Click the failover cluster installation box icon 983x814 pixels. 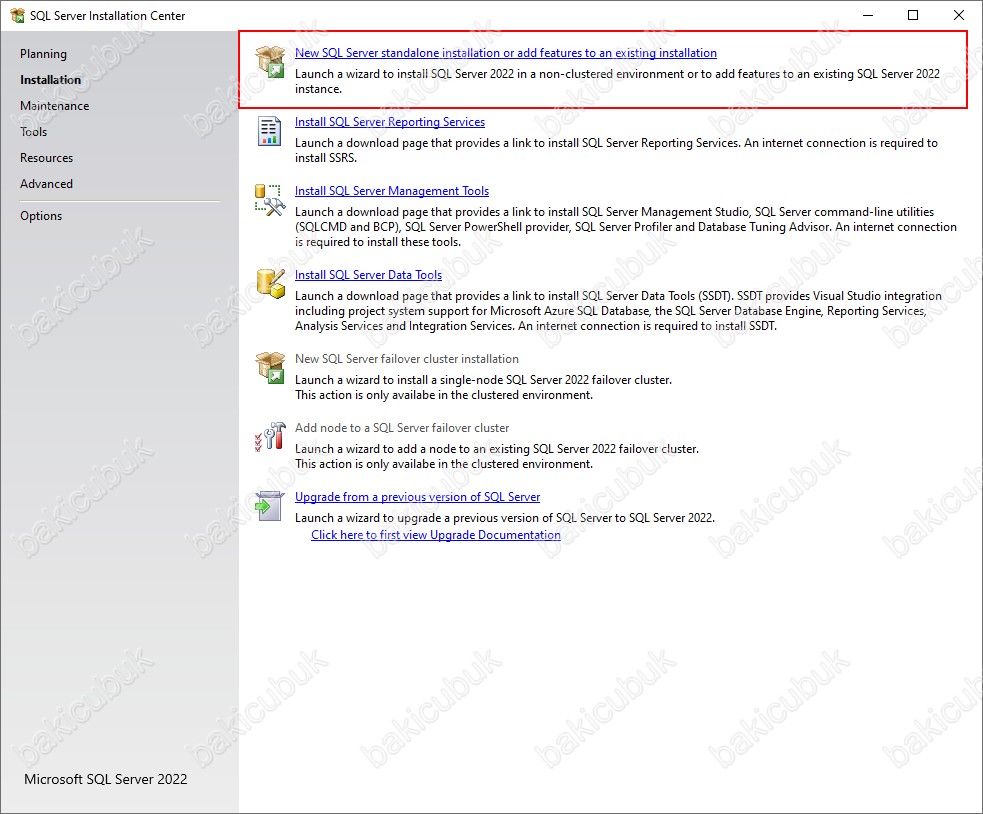click(x=270, y=367)
